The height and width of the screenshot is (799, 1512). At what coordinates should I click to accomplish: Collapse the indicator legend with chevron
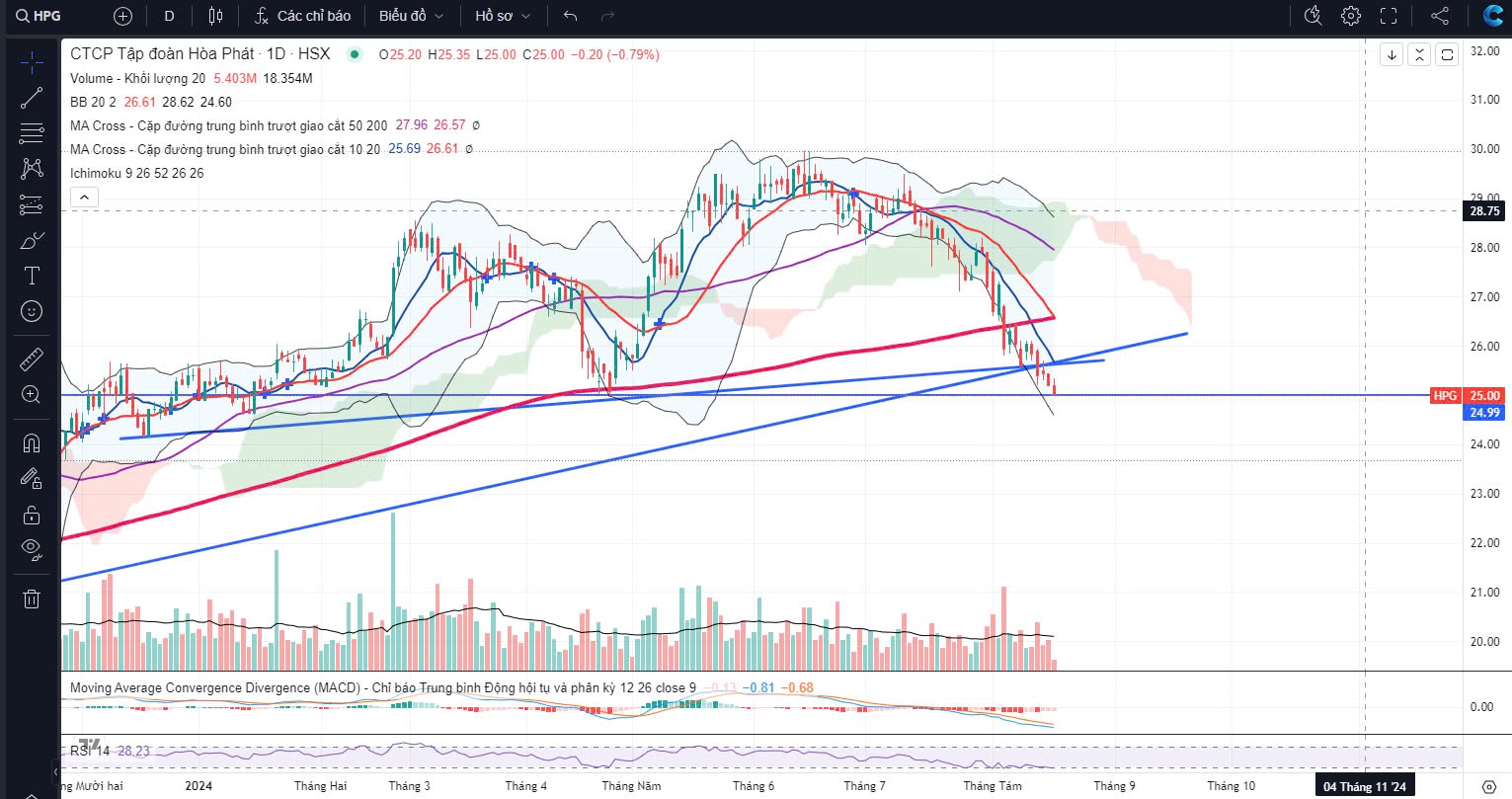pos(84,197)
